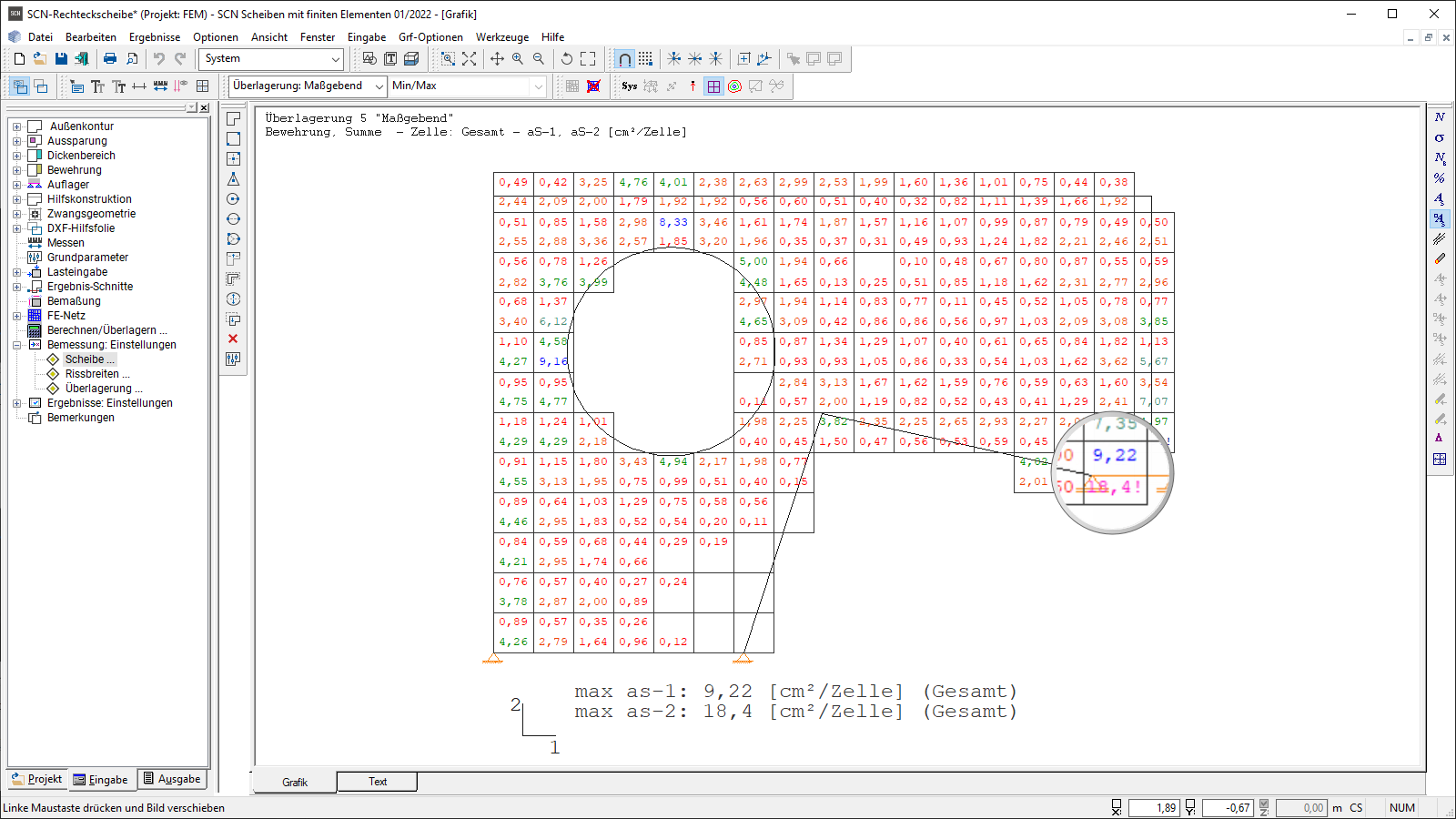This screenshot has height=819, width=1456.
Task: Open the Datei menu
Action: [x=40, y=37]
